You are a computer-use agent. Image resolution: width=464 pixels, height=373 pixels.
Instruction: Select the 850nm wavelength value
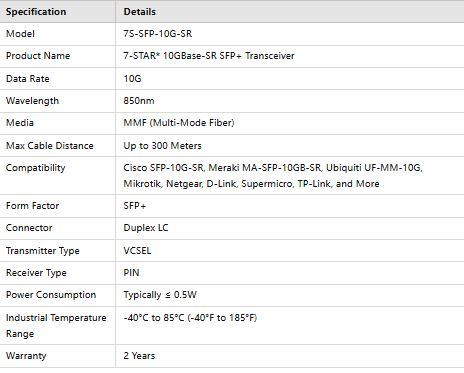[139, 101]
